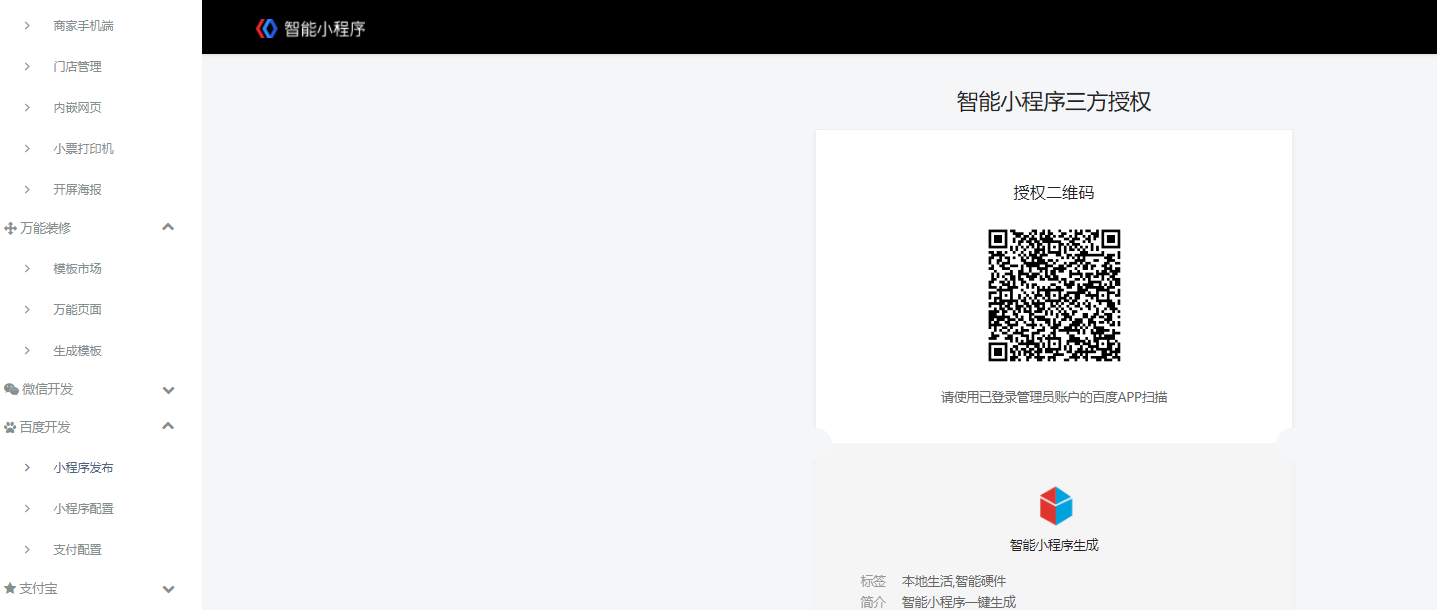Collapse the 百度开发 section arrow
The width and height of the screenshot is (1437, 610).
tap(168, 426)
